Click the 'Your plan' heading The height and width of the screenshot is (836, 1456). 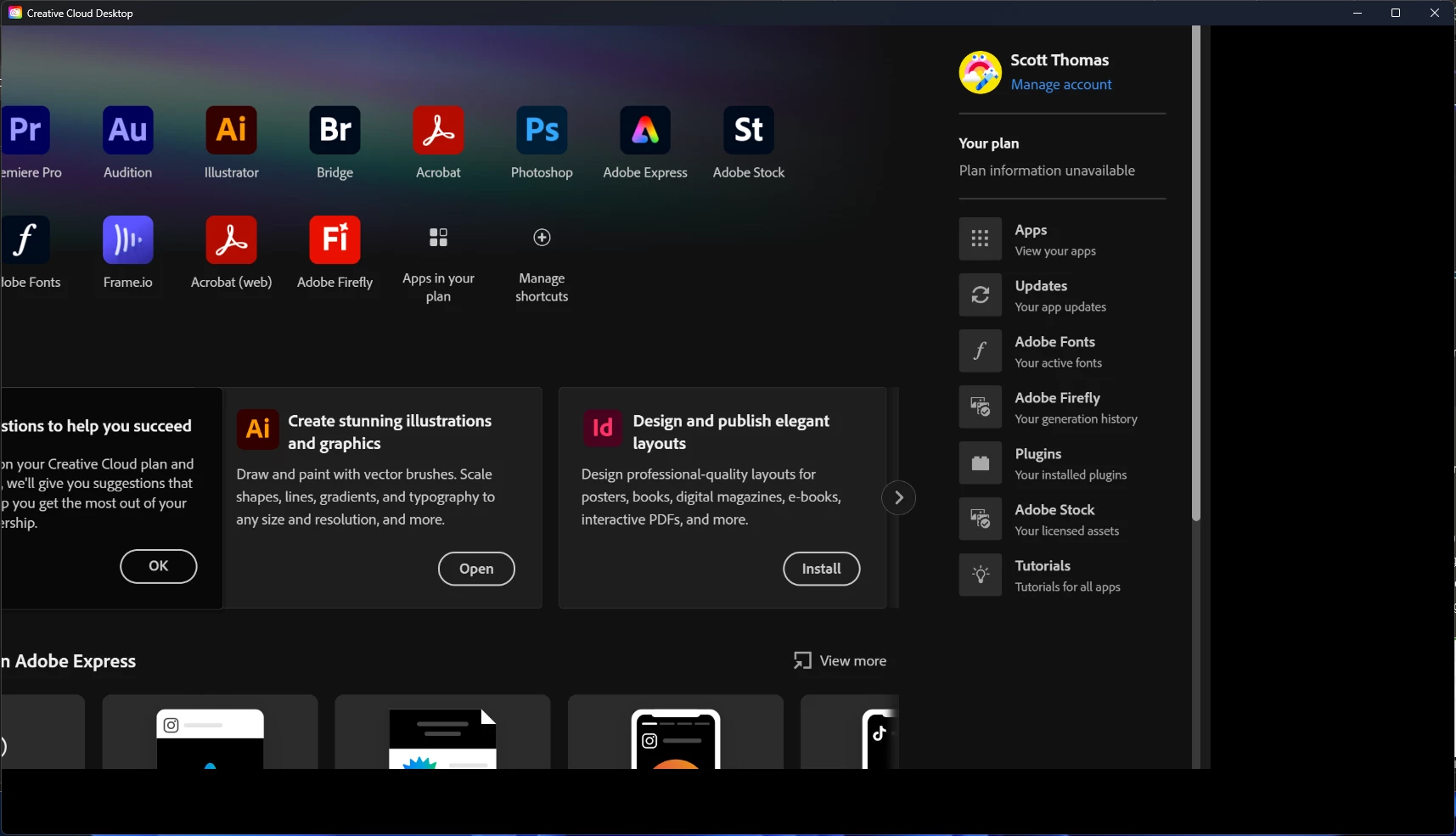click(x=989, y=143)
